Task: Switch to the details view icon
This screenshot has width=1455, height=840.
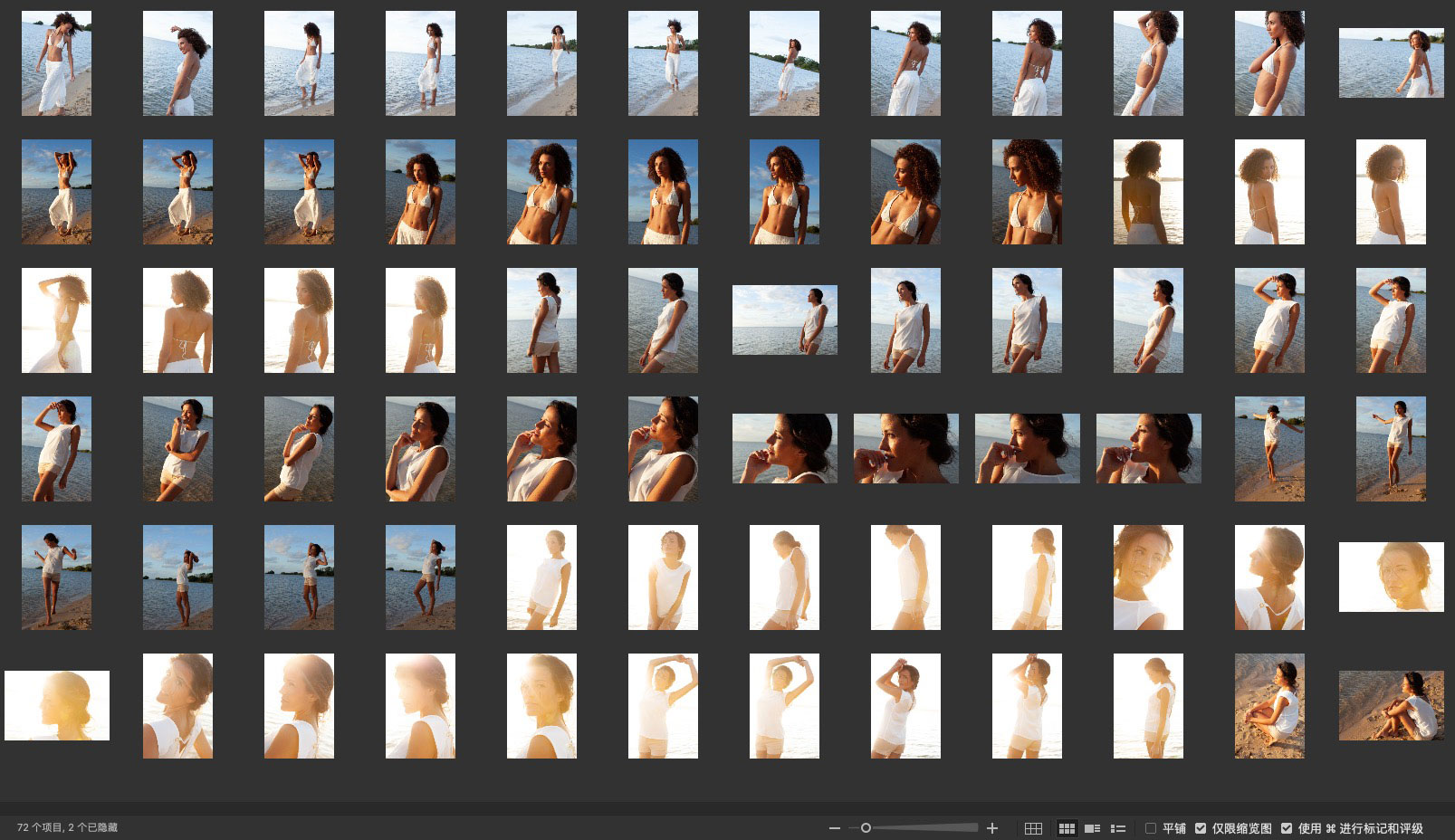Action: coord(1093,828)
